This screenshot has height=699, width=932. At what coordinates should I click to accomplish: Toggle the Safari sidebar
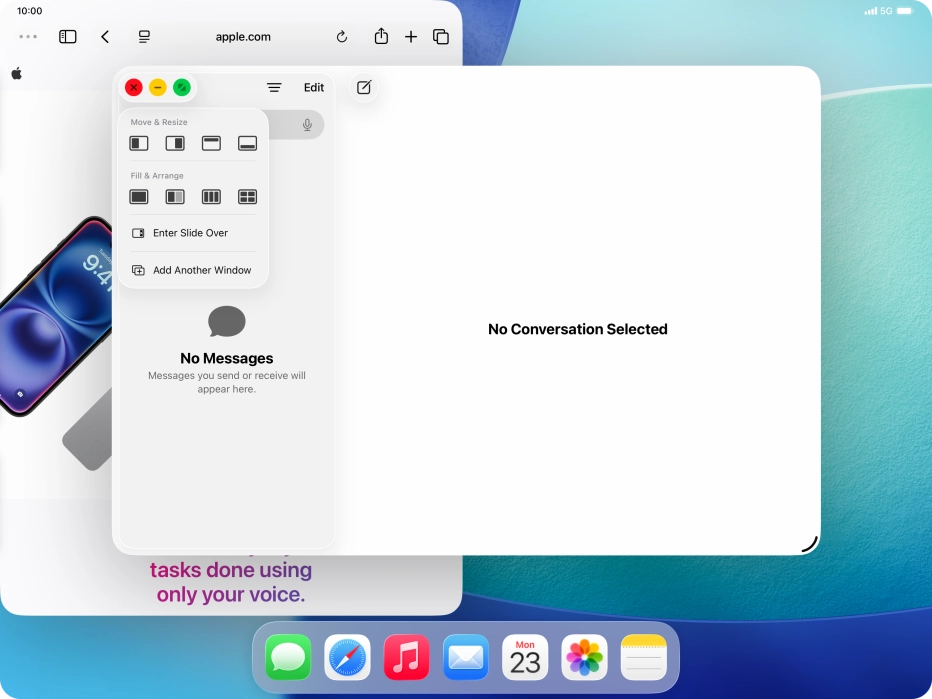67,37
